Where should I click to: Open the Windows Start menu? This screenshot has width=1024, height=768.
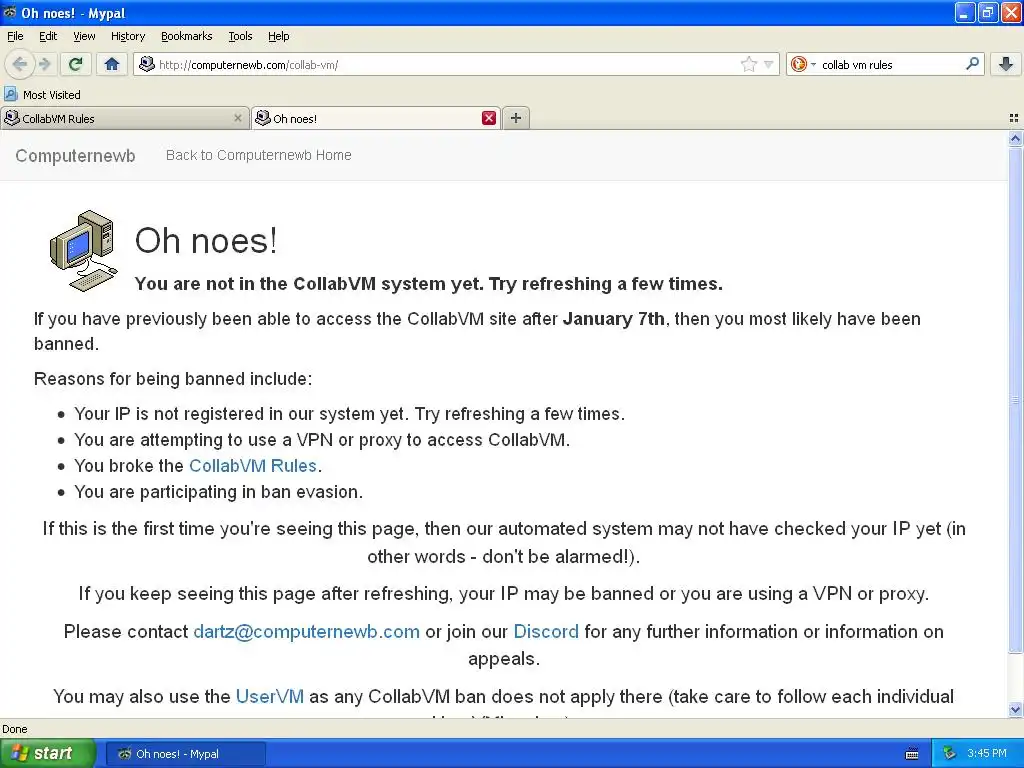pos(48,754)
